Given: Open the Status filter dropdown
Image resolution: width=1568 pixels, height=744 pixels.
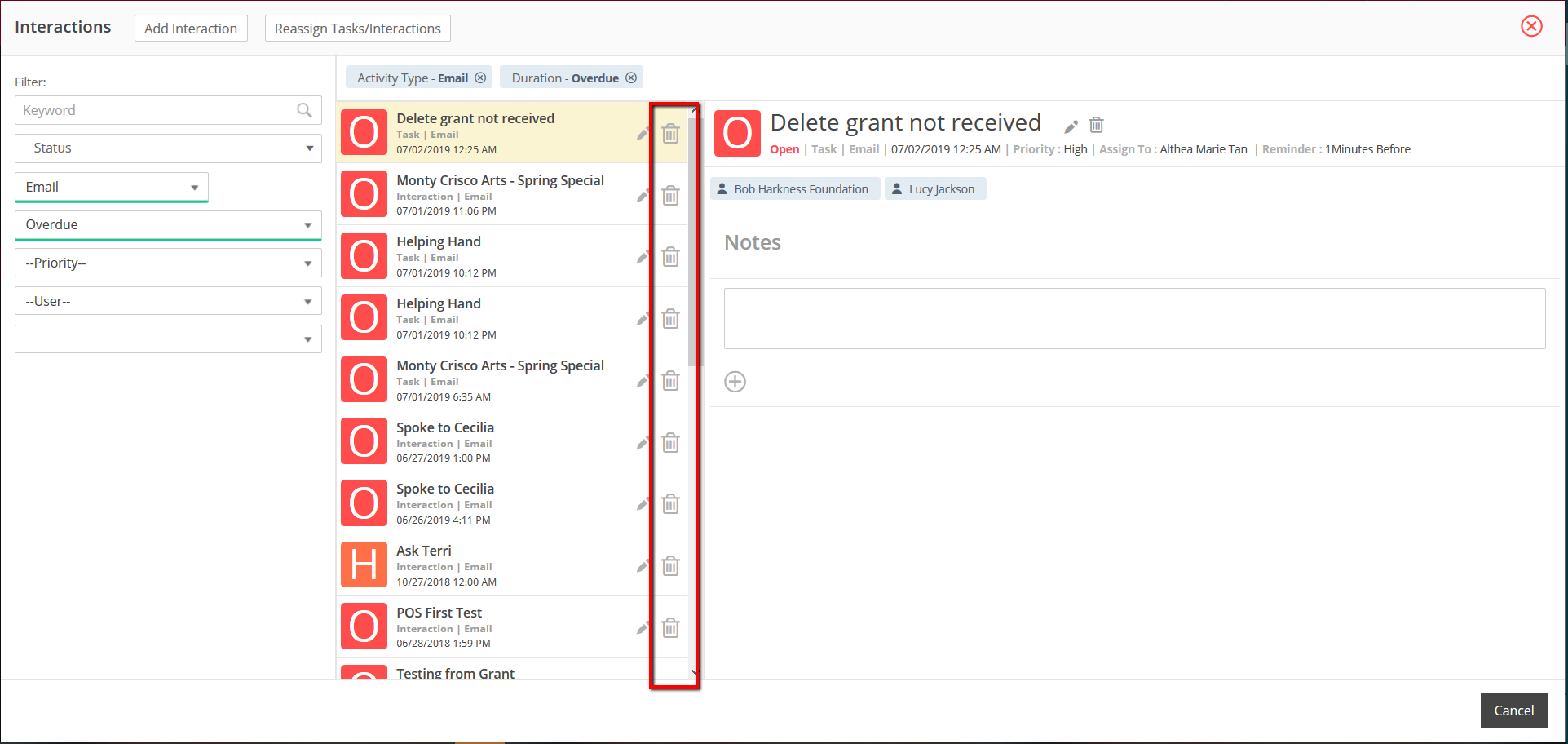Looking at the screenshot, I should (x=168, y=148).
